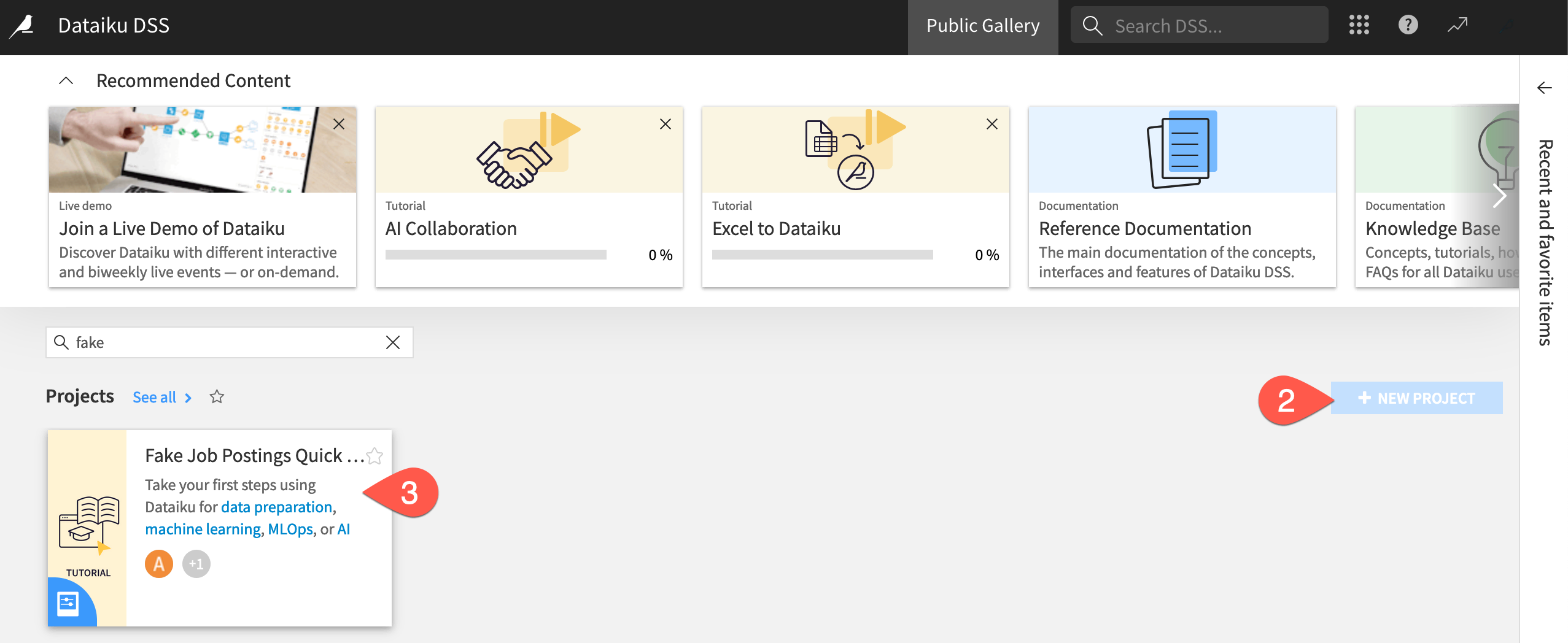Image resolution: width=1568 pixels, height=643 pixels.
Task: Click Excel to Dataiku progress bar
Action: click(822, 255)
